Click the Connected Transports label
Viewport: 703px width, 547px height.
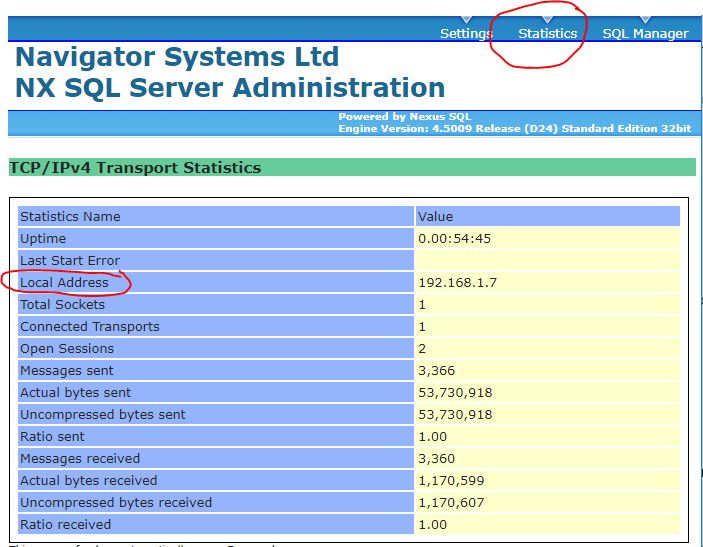[90, 326]
